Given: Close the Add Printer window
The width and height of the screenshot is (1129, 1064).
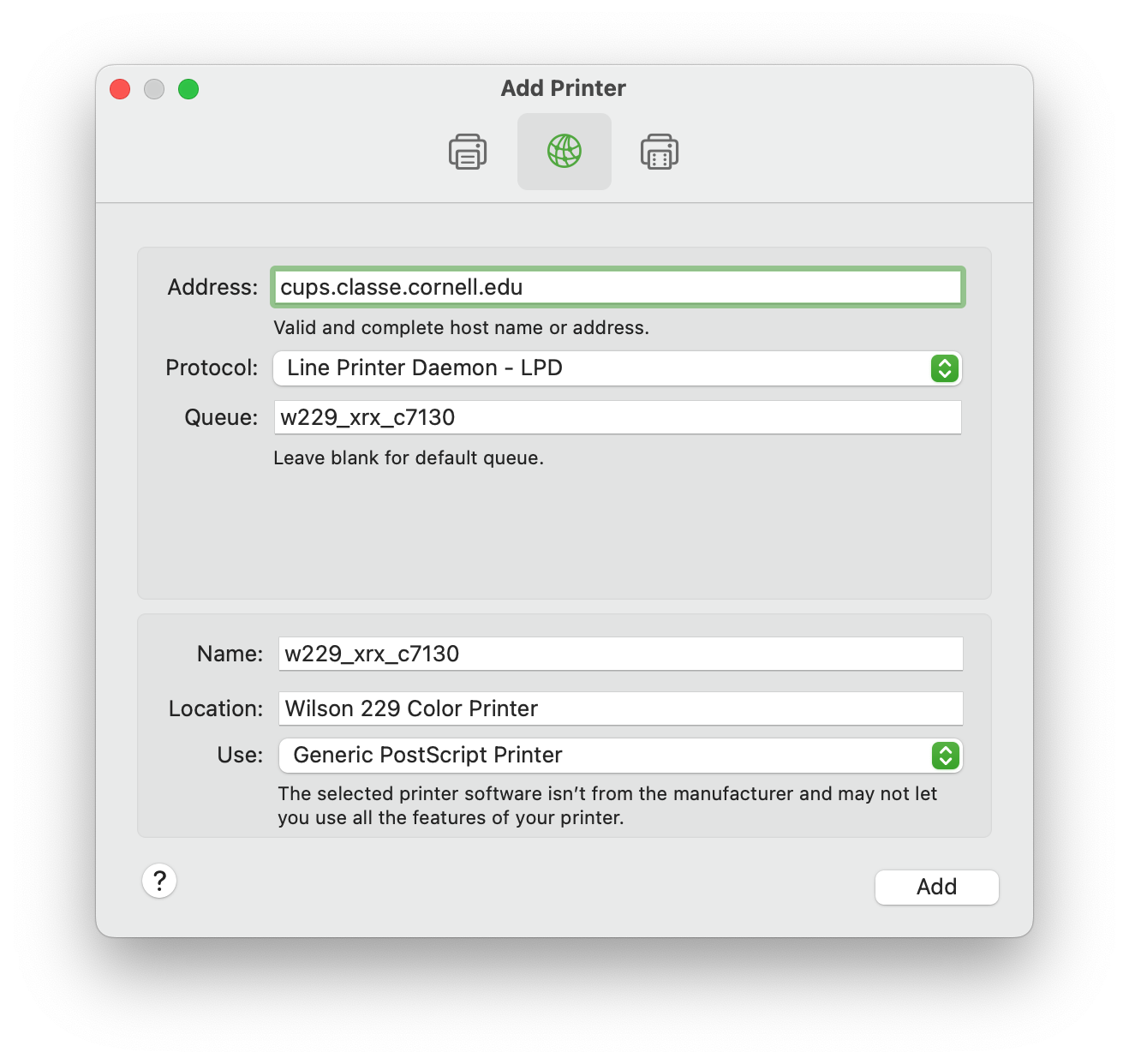Looking at the screenshot, I should (x=120, y=89).
